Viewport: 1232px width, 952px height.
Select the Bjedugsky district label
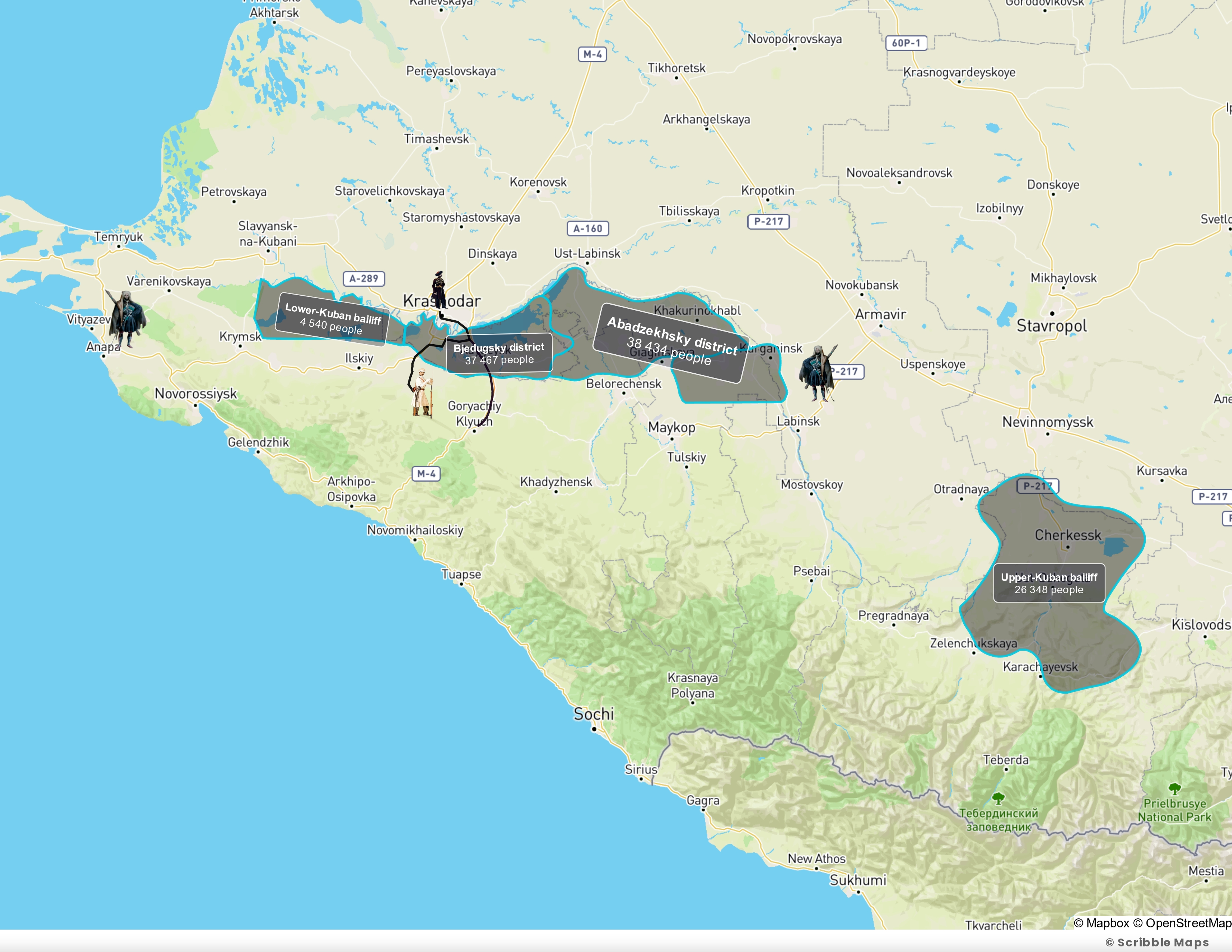pos(499,353)
